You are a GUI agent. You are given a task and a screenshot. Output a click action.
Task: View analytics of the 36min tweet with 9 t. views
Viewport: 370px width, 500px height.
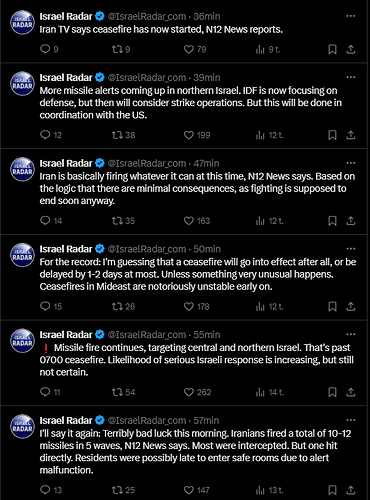[x=268, y=49]
